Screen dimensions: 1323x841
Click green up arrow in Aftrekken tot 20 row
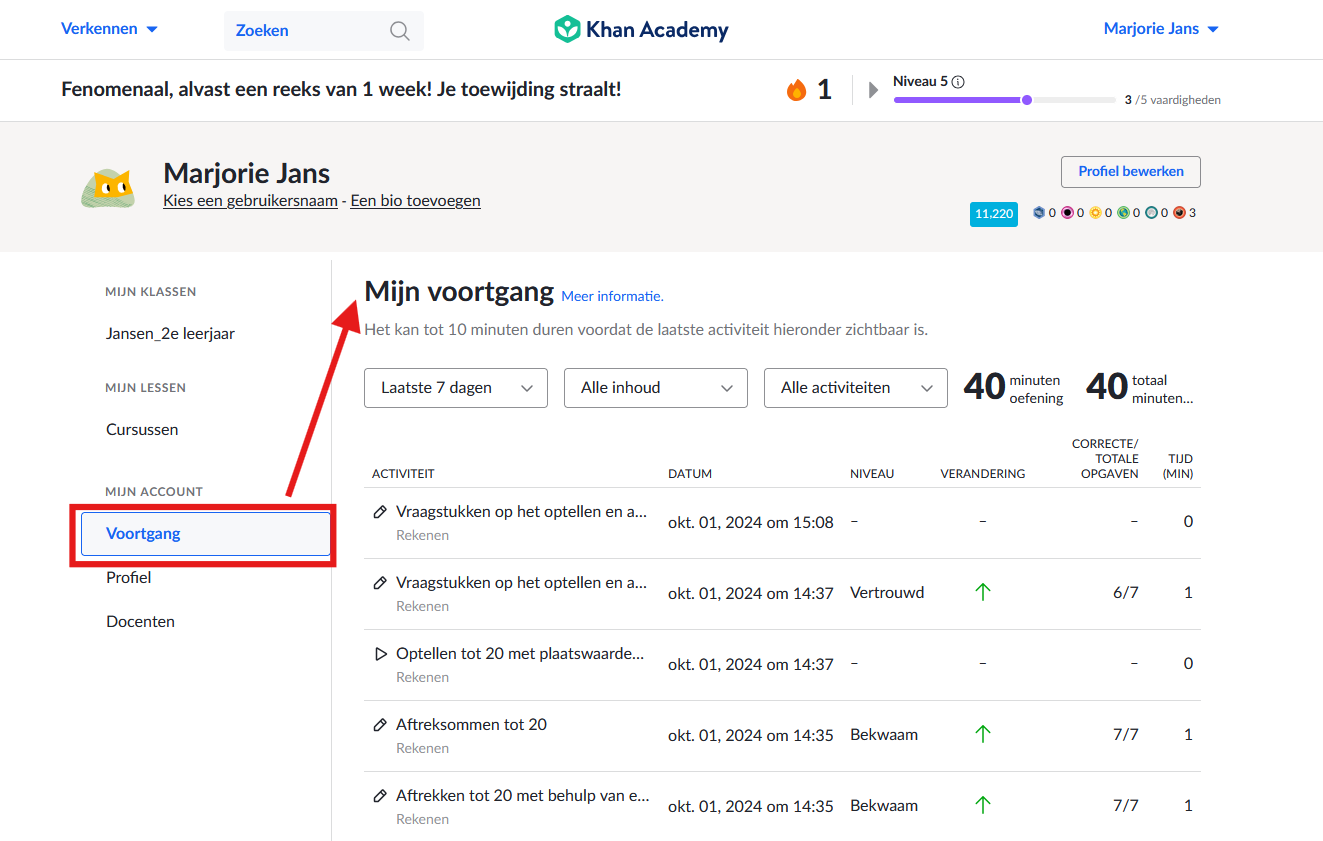[x=983, y=805]
